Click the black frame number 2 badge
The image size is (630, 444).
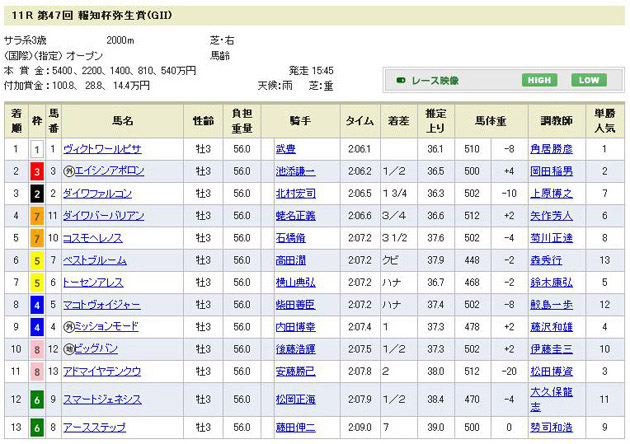36,193
